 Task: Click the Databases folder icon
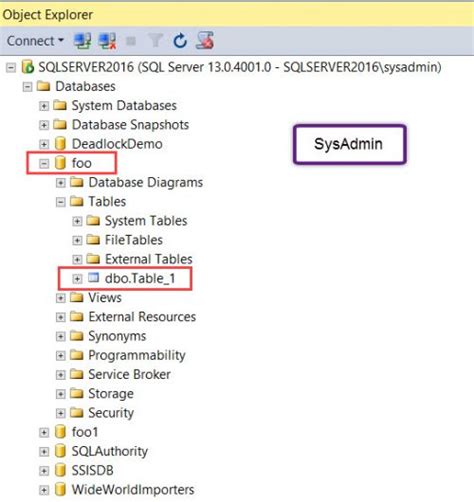[x=44, y=86]
